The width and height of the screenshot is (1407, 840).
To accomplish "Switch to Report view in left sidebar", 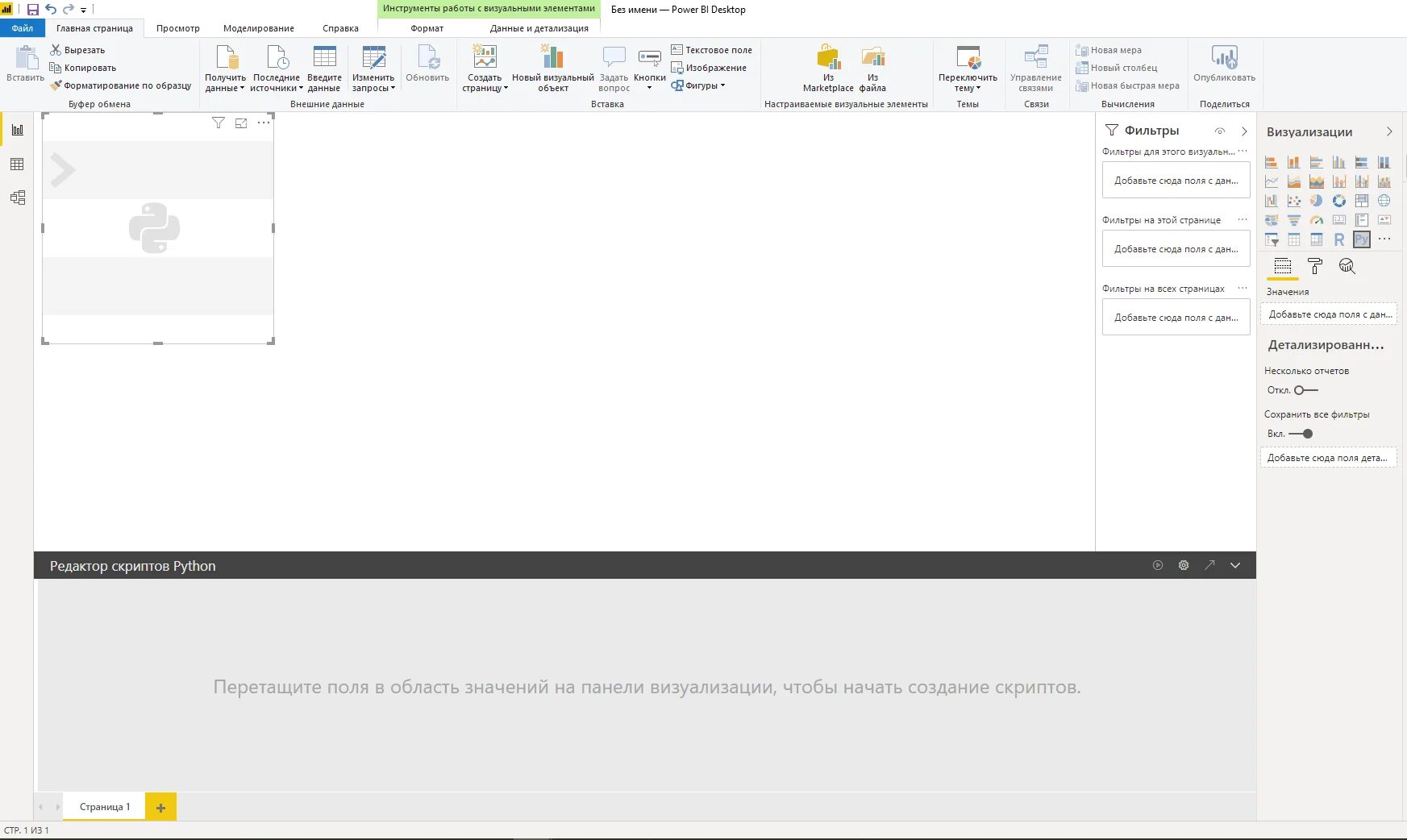I will 17,130.
